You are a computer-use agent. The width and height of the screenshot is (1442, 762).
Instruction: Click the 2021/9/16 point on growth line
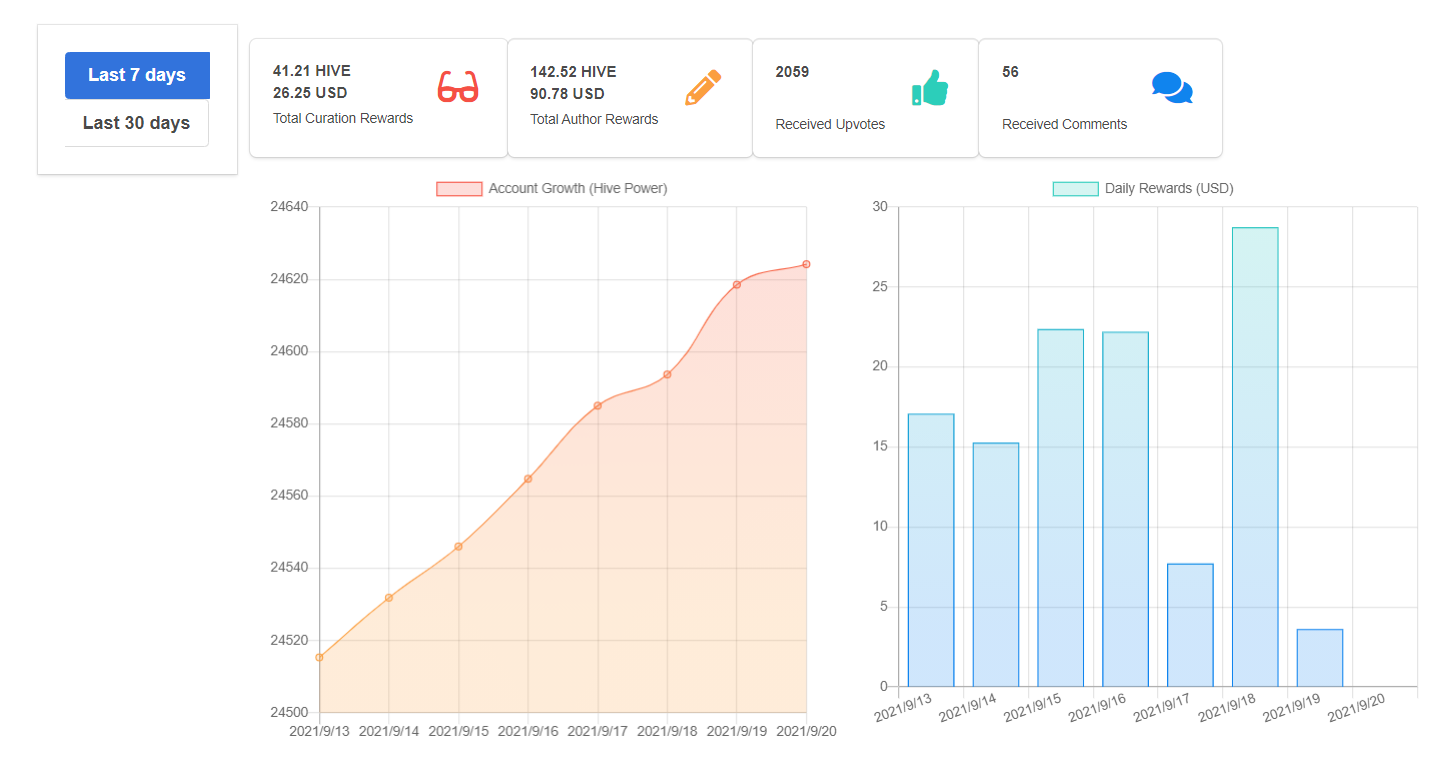pos(528,479)
